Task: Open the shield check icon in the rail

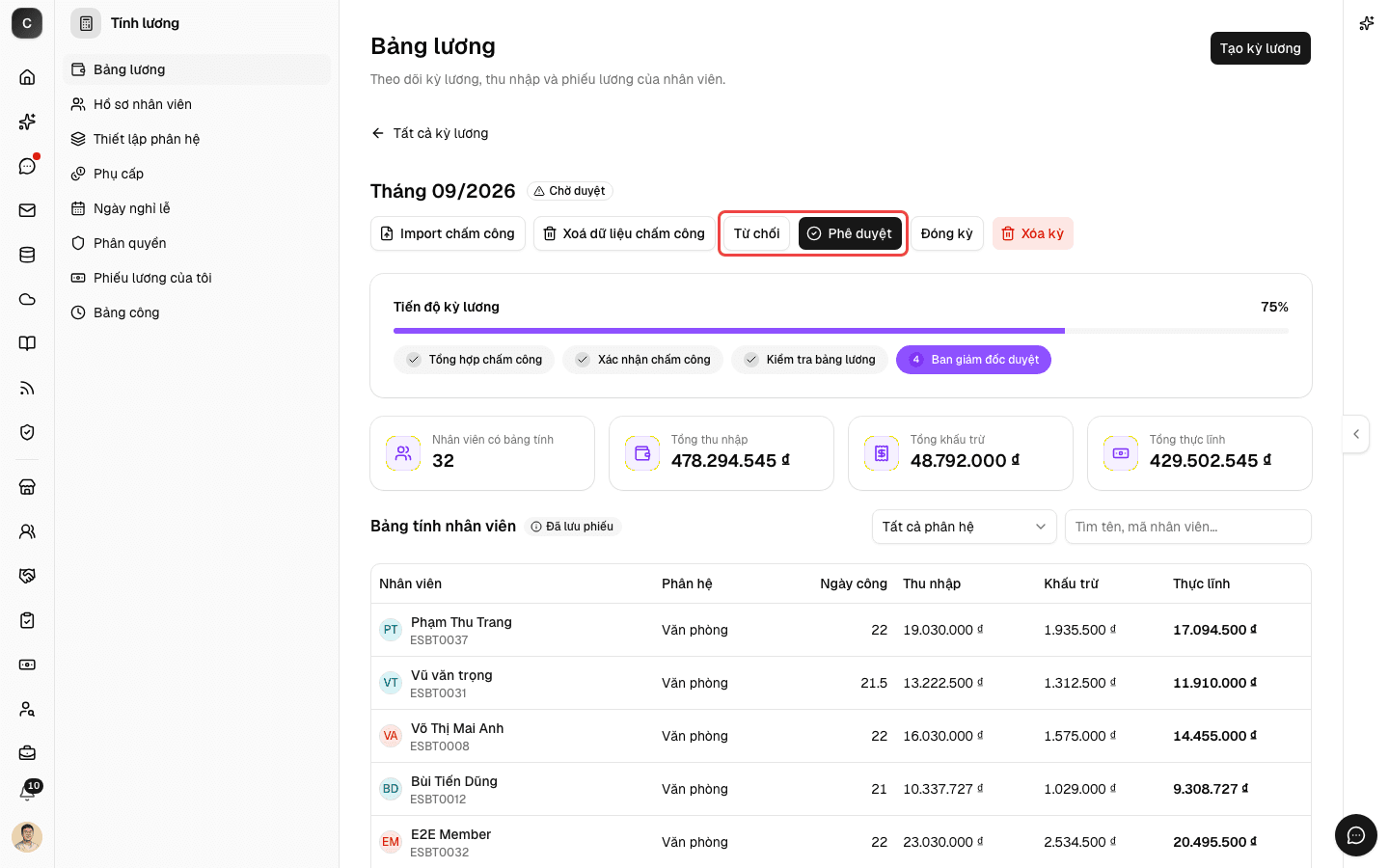Action: 27,432
